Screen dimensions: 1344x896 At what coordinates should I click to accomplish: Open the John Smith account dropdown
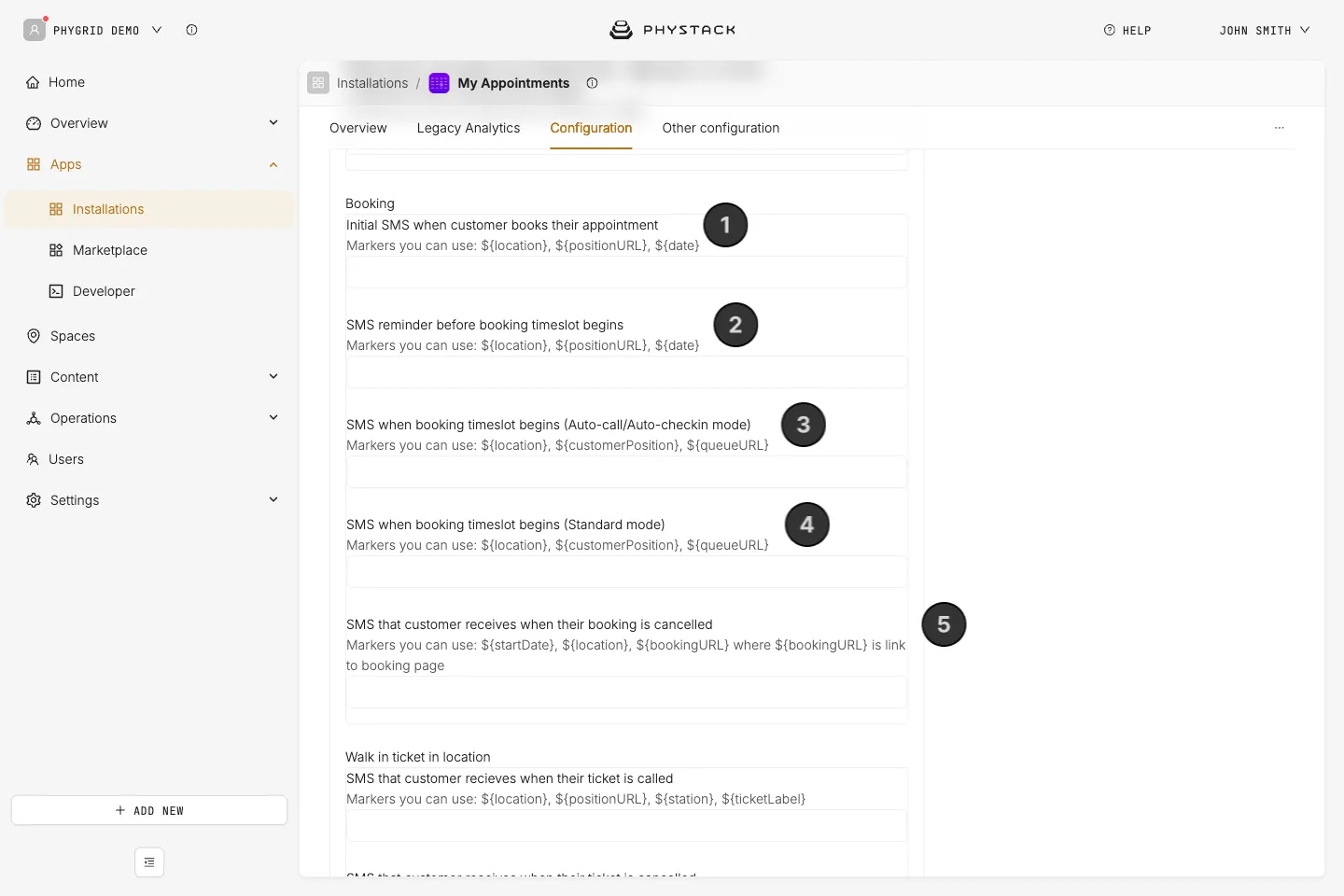(1265, 30)
